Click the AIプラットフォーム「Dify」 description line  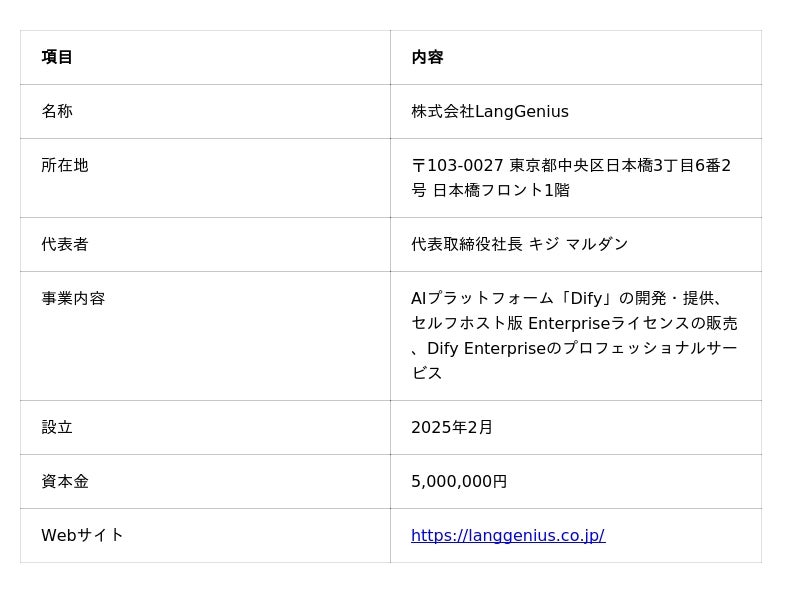click(566, 298)
